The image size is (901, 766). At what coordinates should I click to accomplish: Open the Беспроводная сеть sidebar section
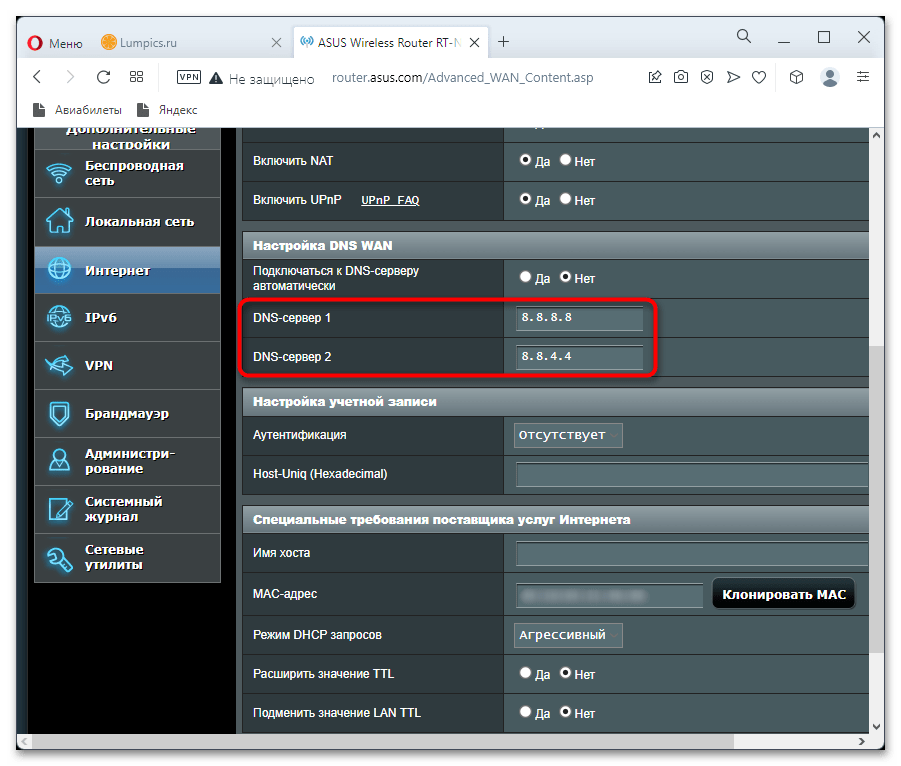coord(127,173)
